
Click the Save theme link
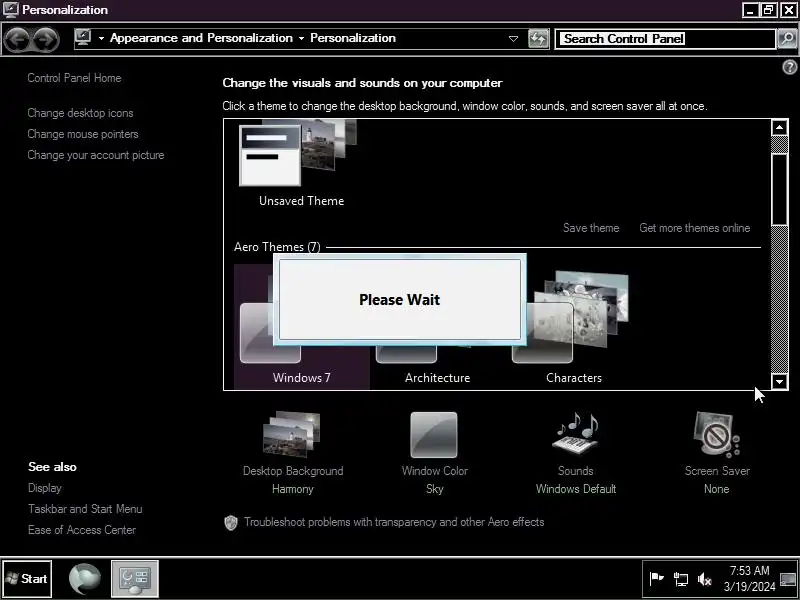click(x=591, y=228)
